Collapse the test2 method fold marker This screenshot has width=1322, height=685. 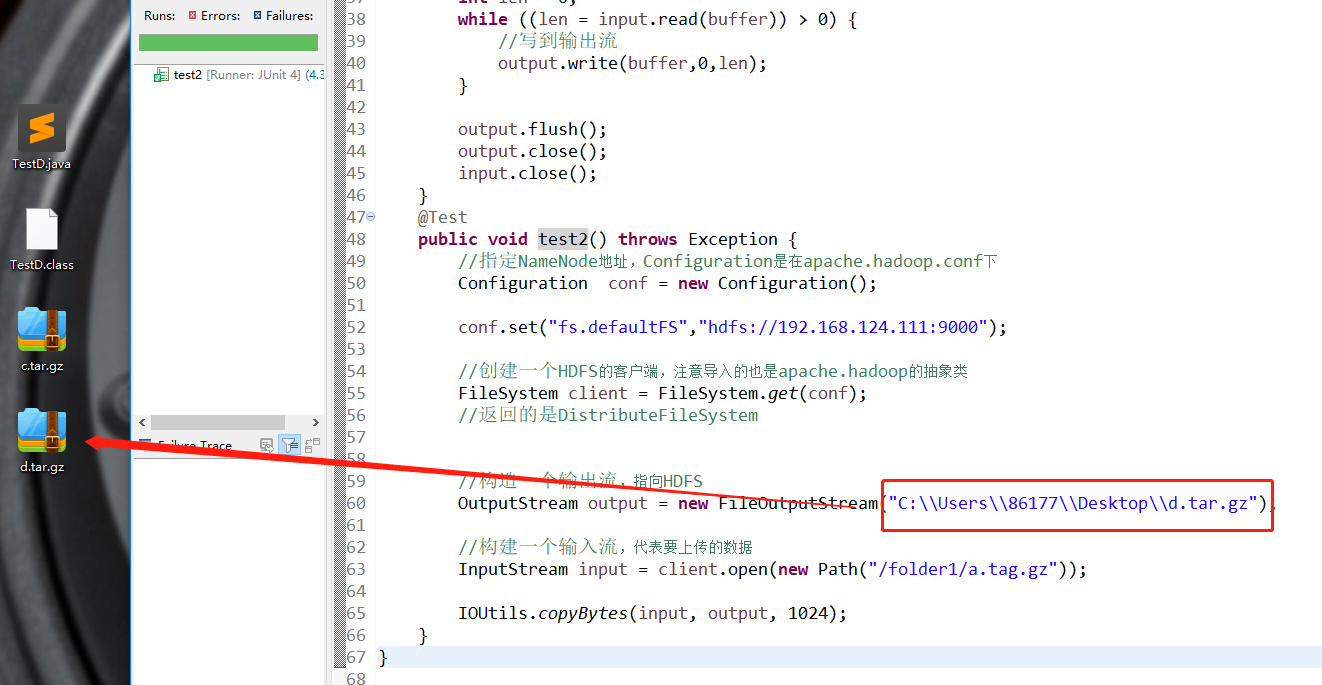371,217
